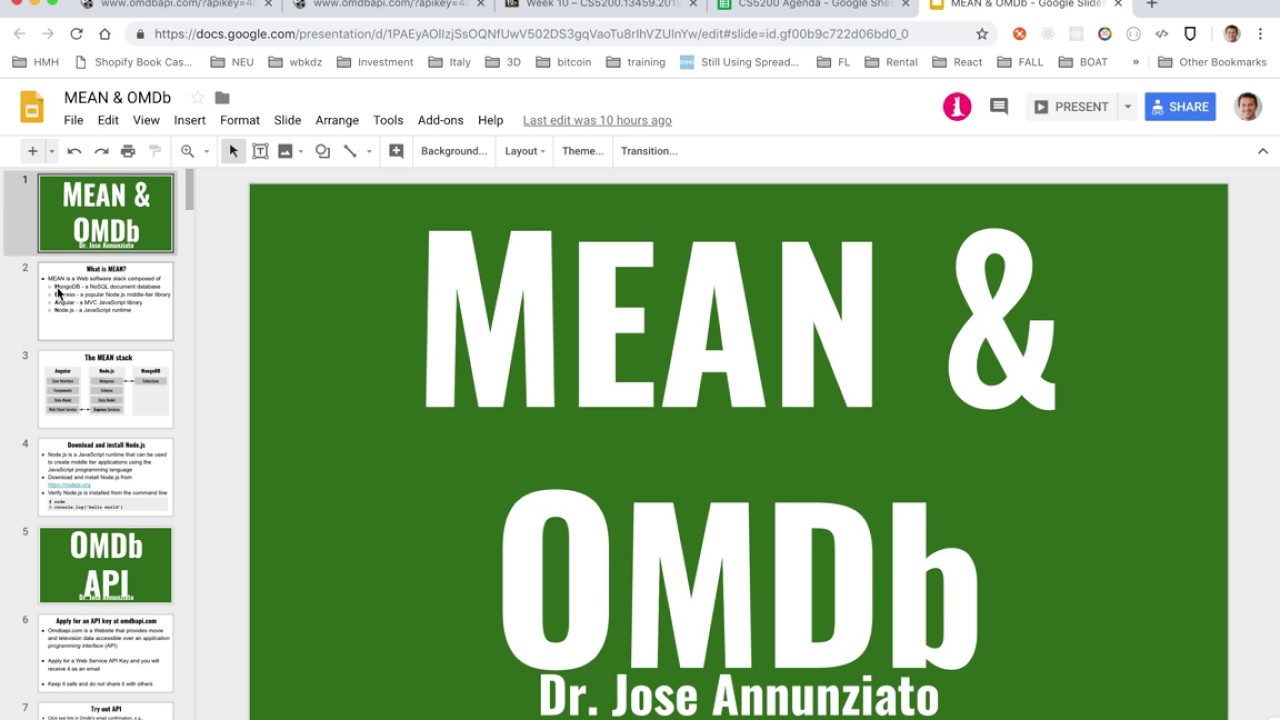Click the Google Slides home logo
Image resolution: width=1280 pixels, height=720 pixels.
click(x=32, y=107)
